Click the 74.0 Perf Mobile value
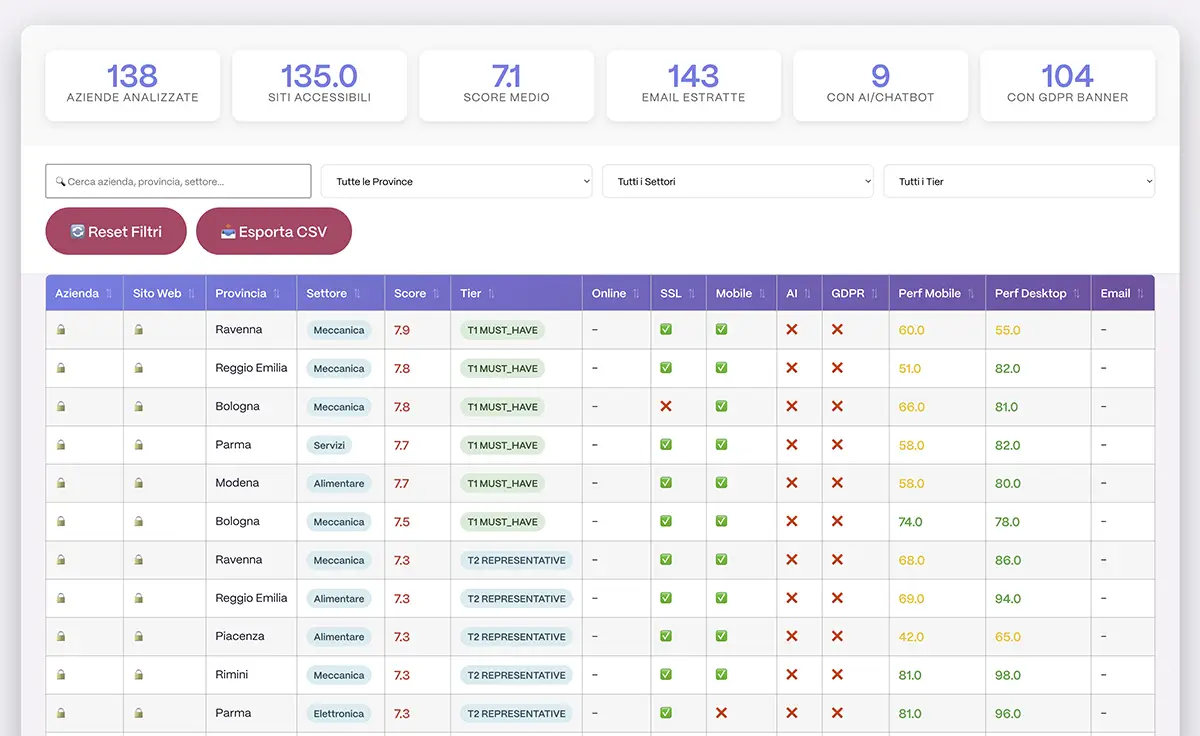1200x736 pixels. 910,522
